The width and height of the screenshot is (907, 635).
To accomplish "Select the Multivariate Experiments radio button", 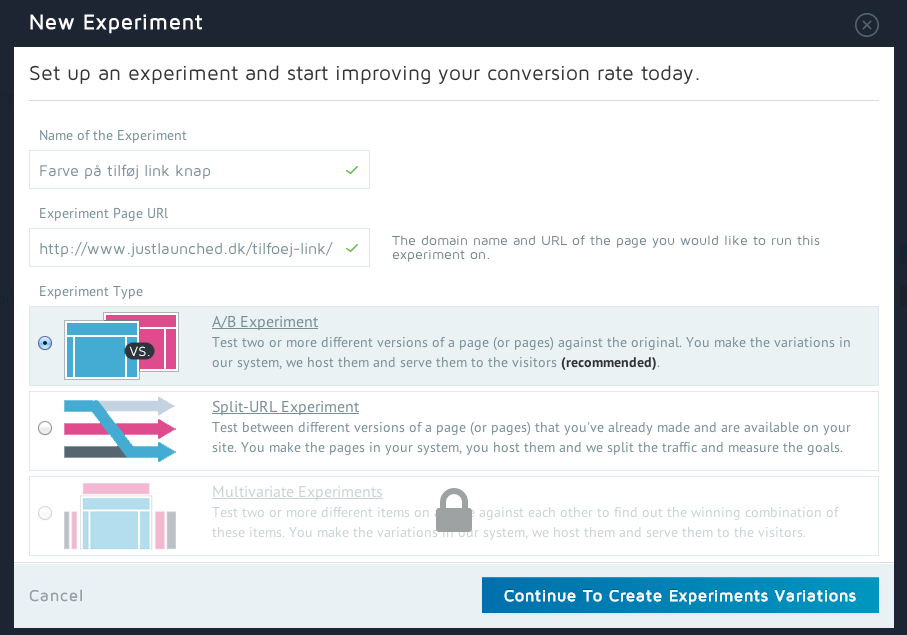I will point(45,514).
